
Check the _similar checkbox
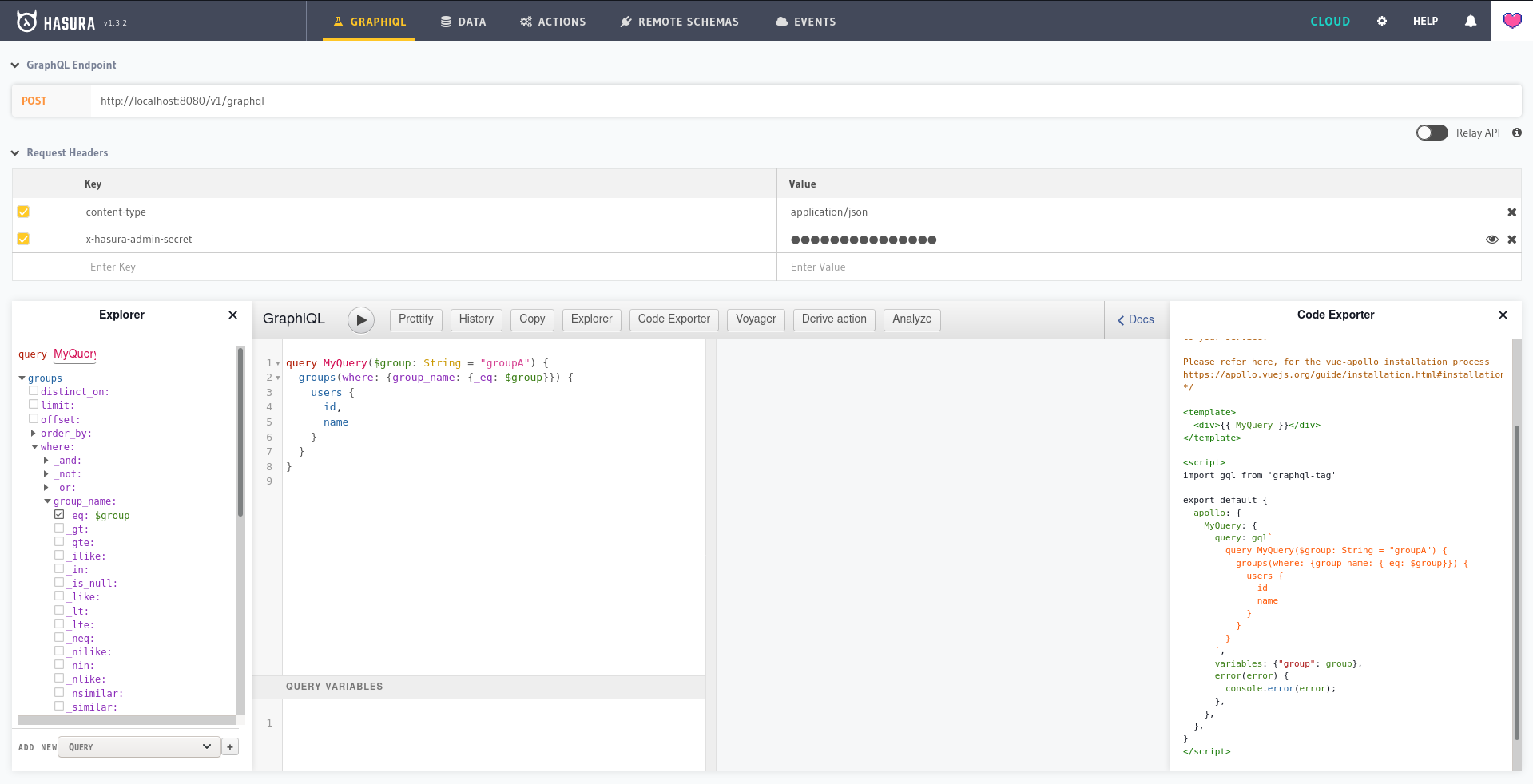(59, 706)
